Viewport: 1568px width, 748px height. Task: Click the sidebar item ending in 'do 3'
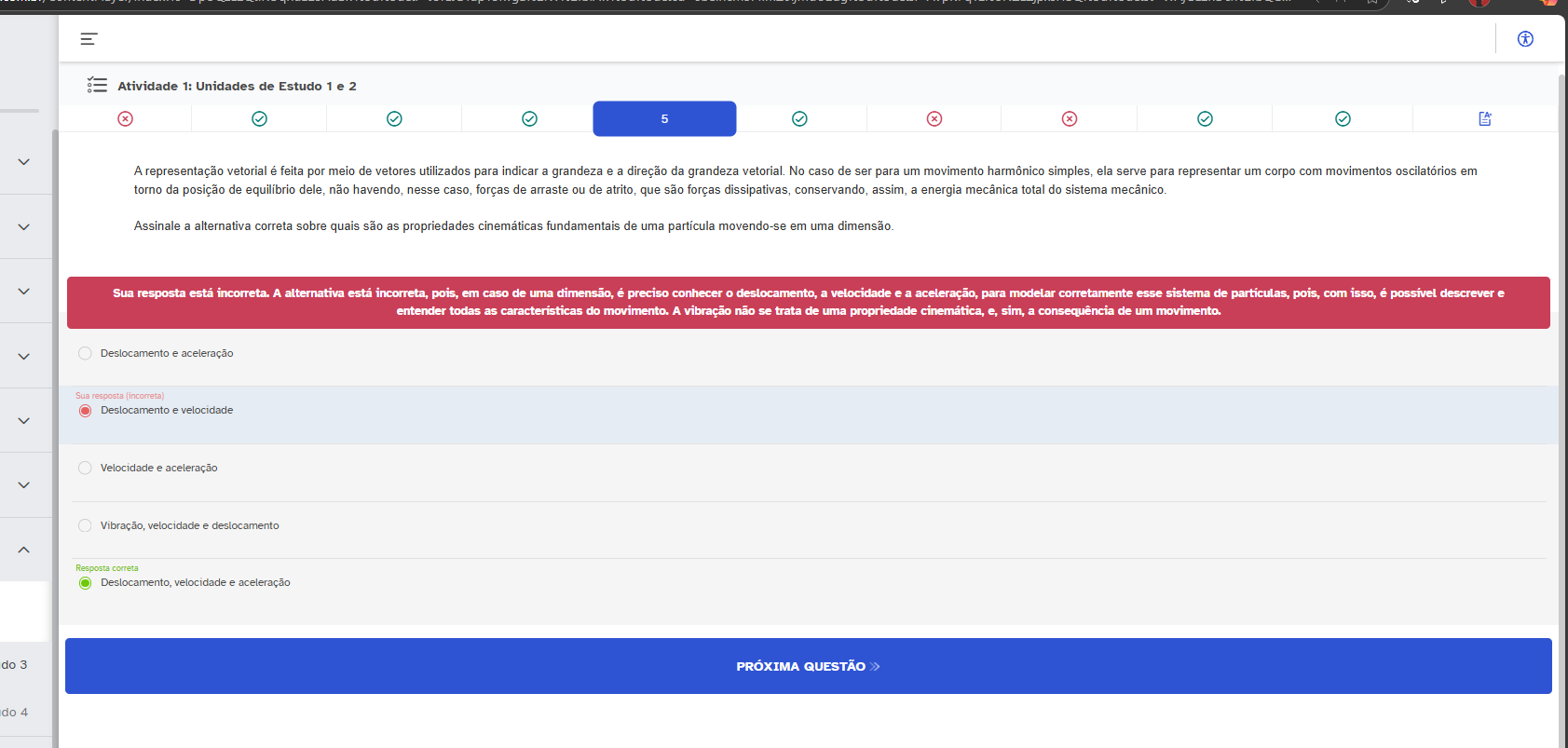pos(15,665)
